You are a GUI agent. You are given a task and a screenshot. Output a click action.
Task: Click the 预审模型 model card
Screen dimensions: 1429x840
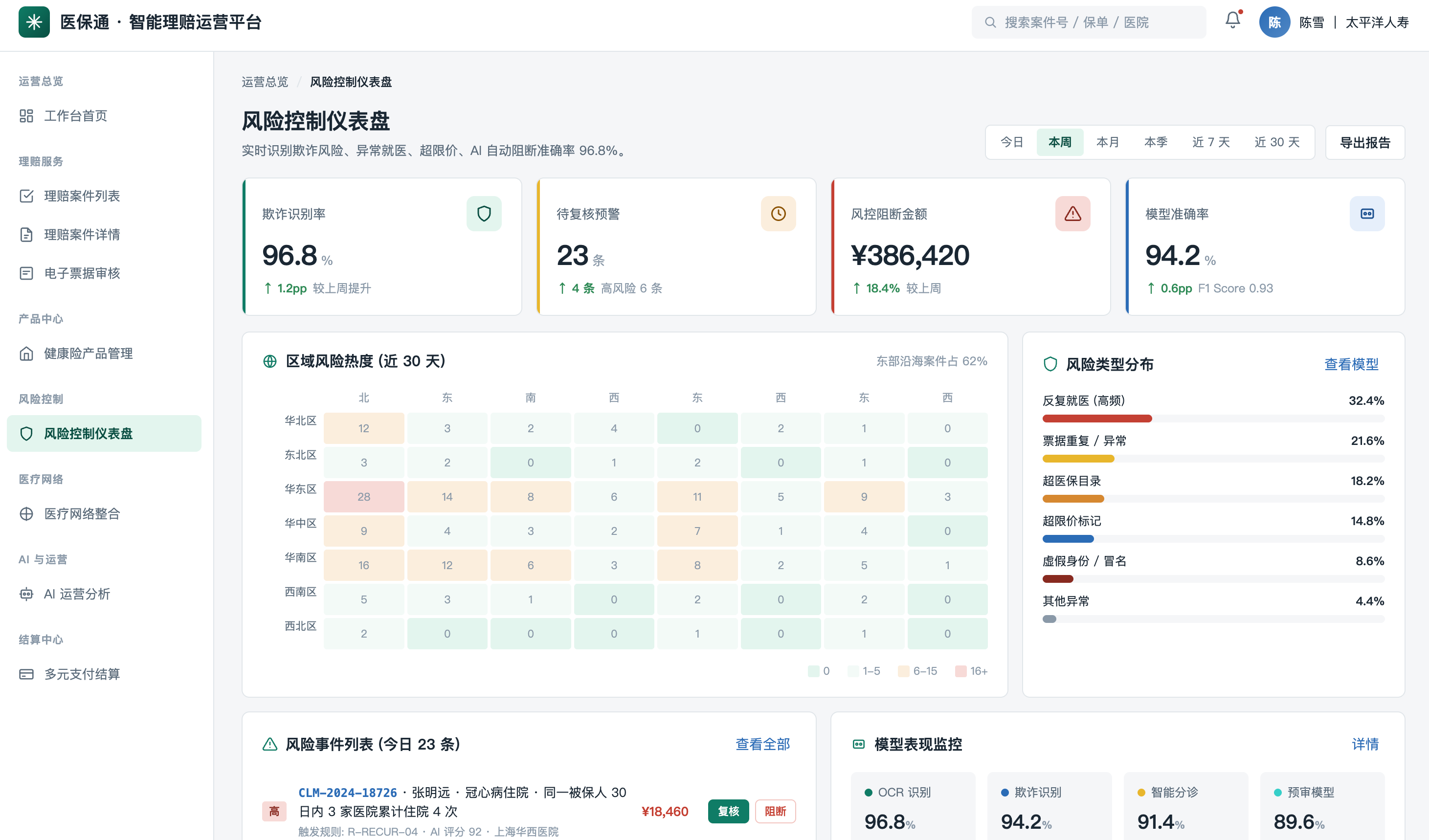coord(1322,805)
